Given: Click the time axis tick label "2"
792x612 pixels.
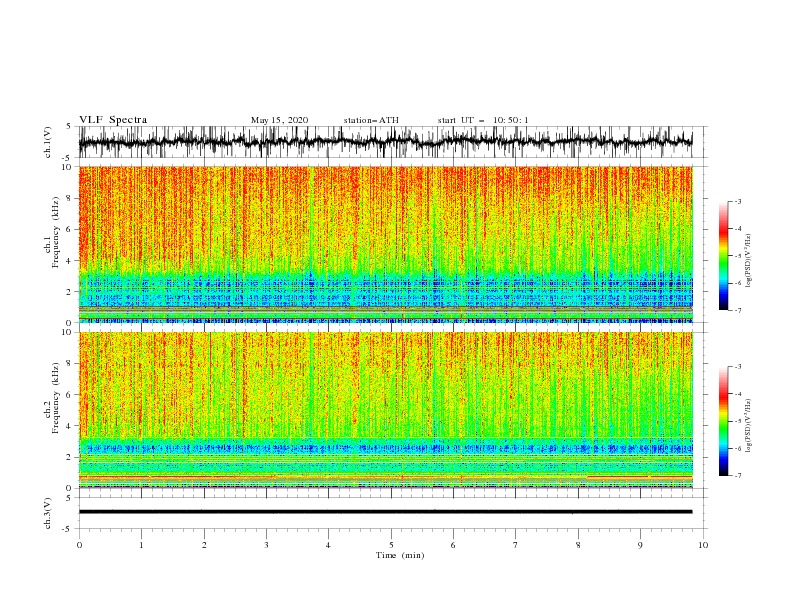Looking at the screenshot, I should pos(204,545).
